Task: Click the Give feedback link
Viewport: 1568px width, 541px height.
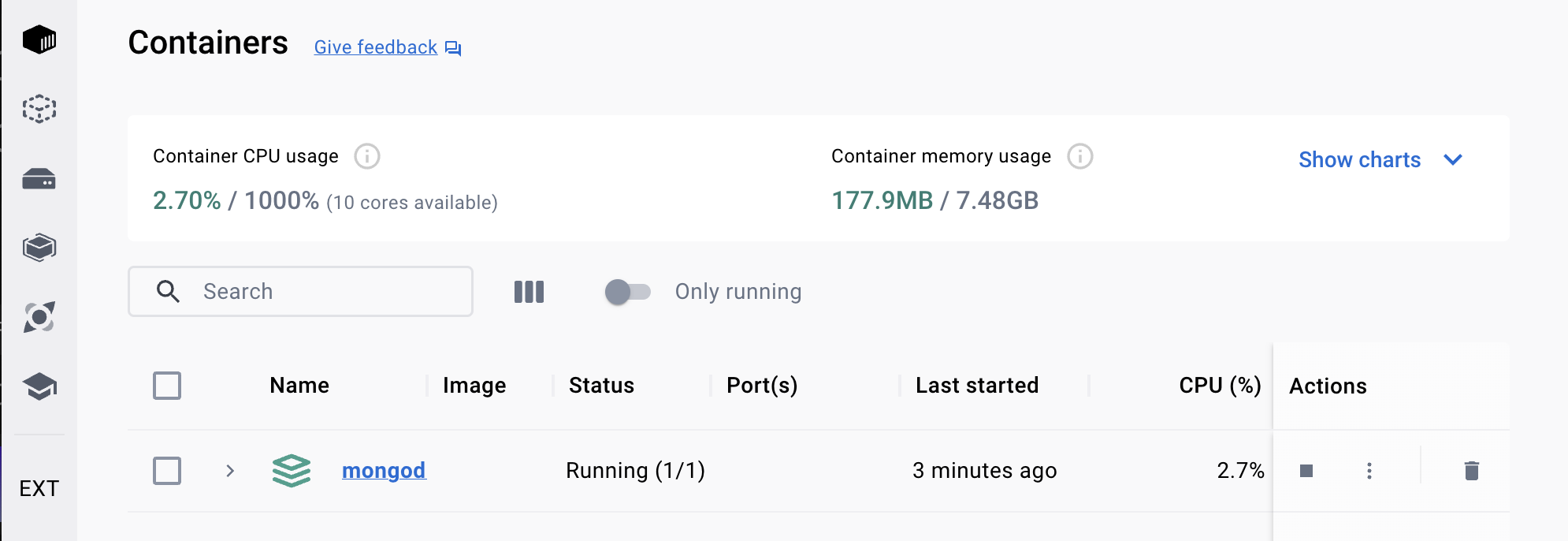Action: click(375, 47)
